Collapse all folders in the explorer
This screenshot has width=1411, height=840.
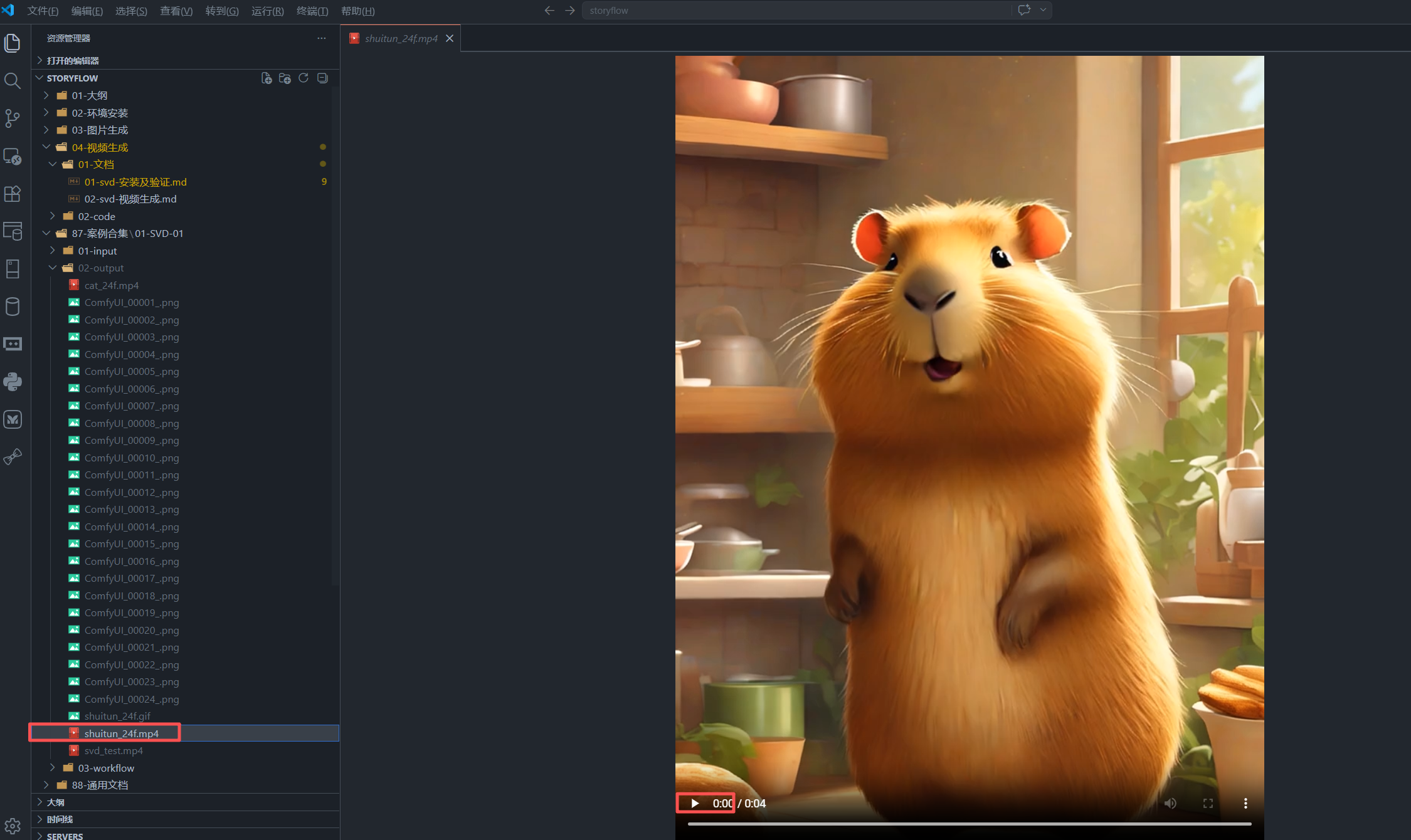pos(322,78)
